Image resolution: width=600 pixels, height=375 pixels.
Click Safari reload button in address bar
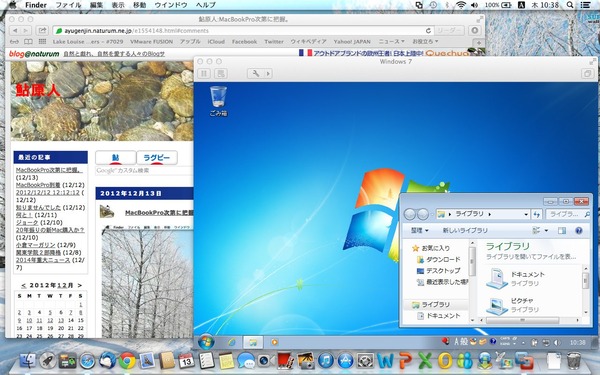428,30
